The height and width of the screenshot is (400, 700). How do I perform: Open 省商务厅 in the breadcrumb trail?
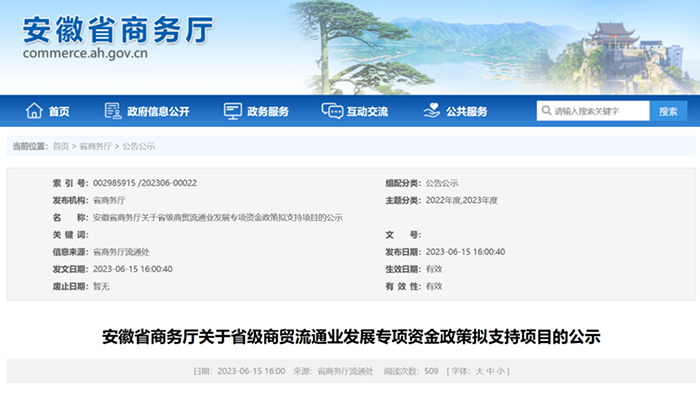click(95, 146)
